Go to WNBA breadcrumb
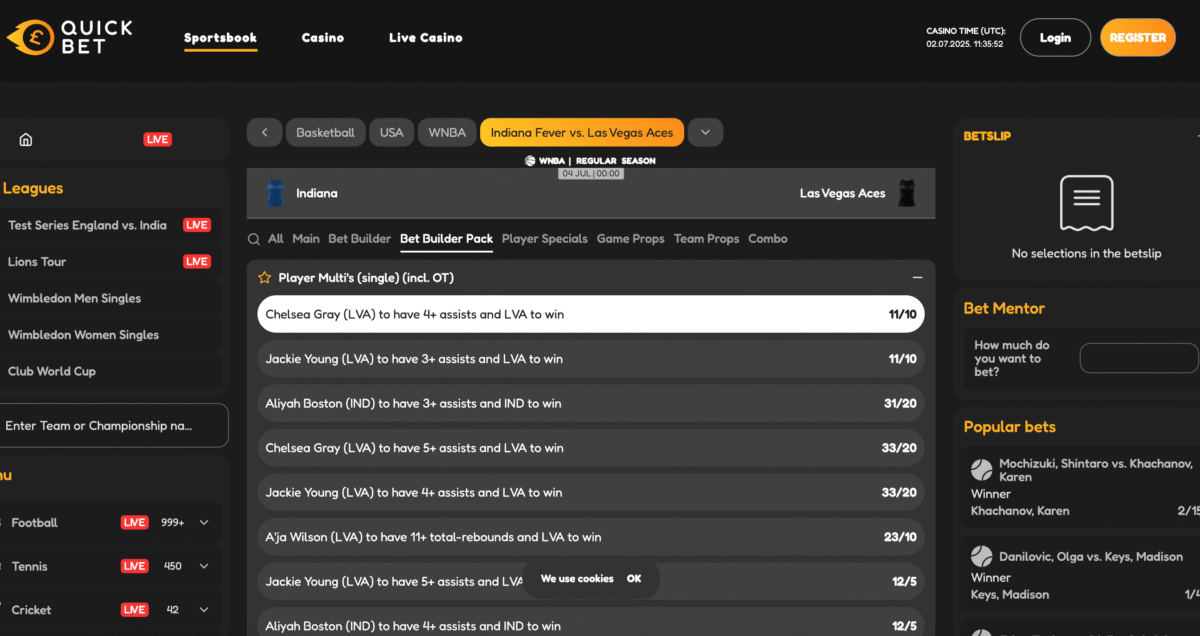 click(x=447, y=132)
